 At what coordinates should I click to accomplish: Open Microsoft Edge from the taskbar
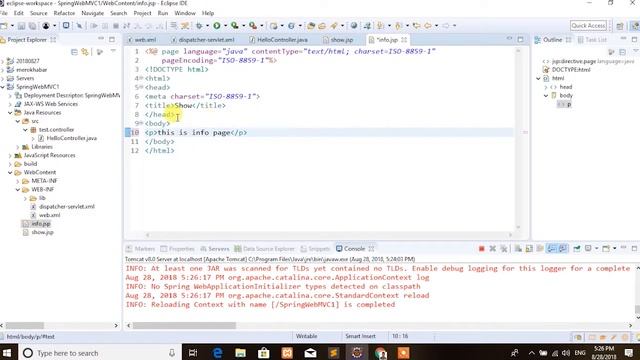click(x=217, y=353)
